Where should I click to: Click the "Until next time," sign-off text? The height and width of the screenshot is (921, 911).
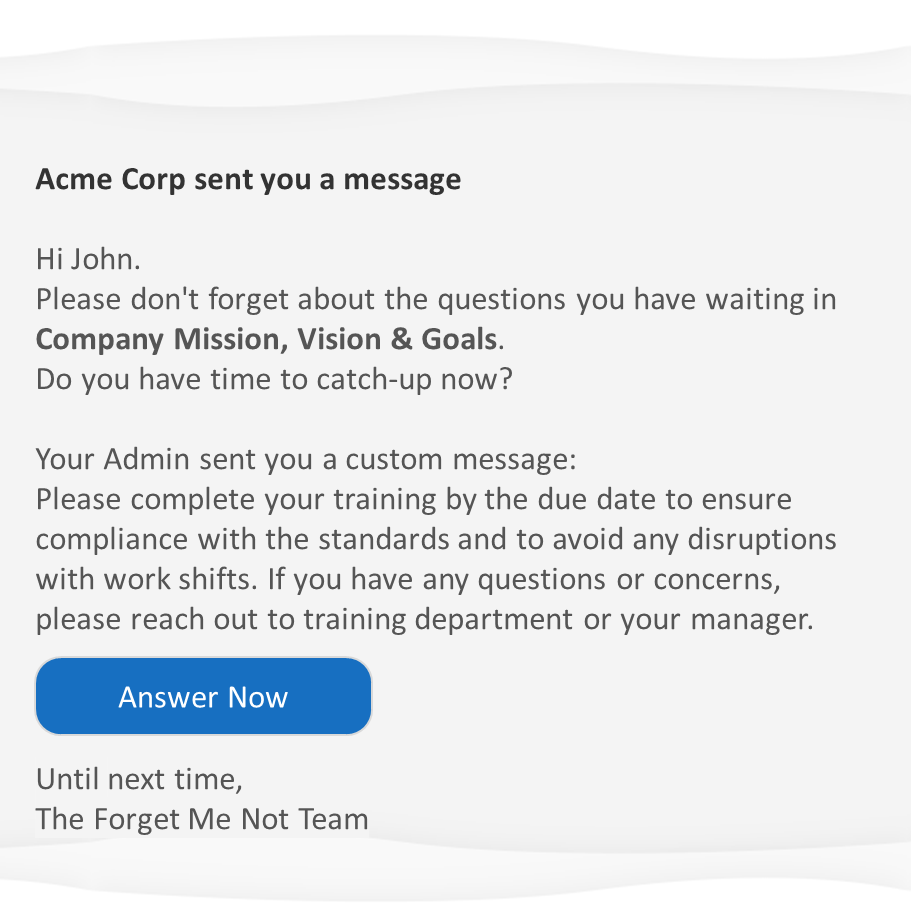[139, 779]
